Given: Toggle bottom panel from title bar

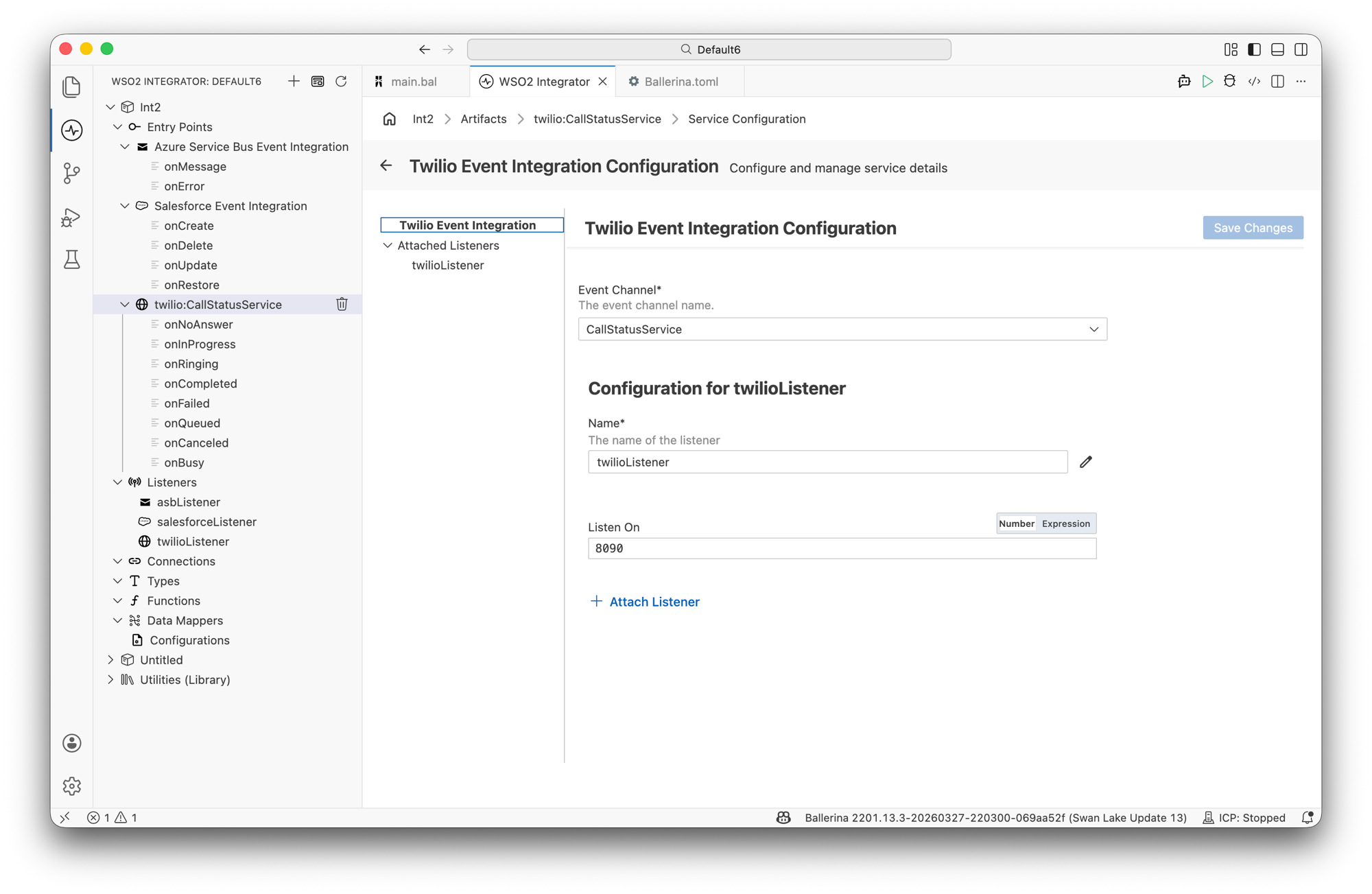Looking at the screenshot, I should [1277, 49].
